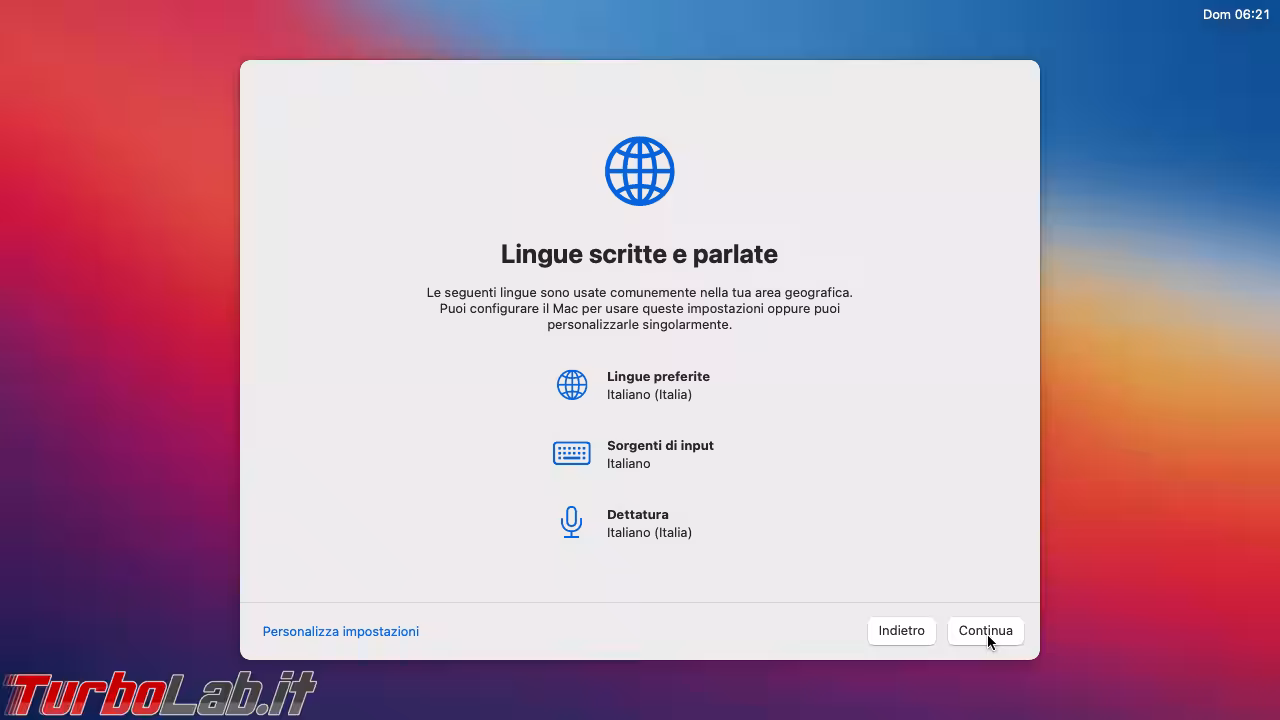Click the TurboLab.it watermark logo
The image size is (1280, 720).
click(160, 694)
